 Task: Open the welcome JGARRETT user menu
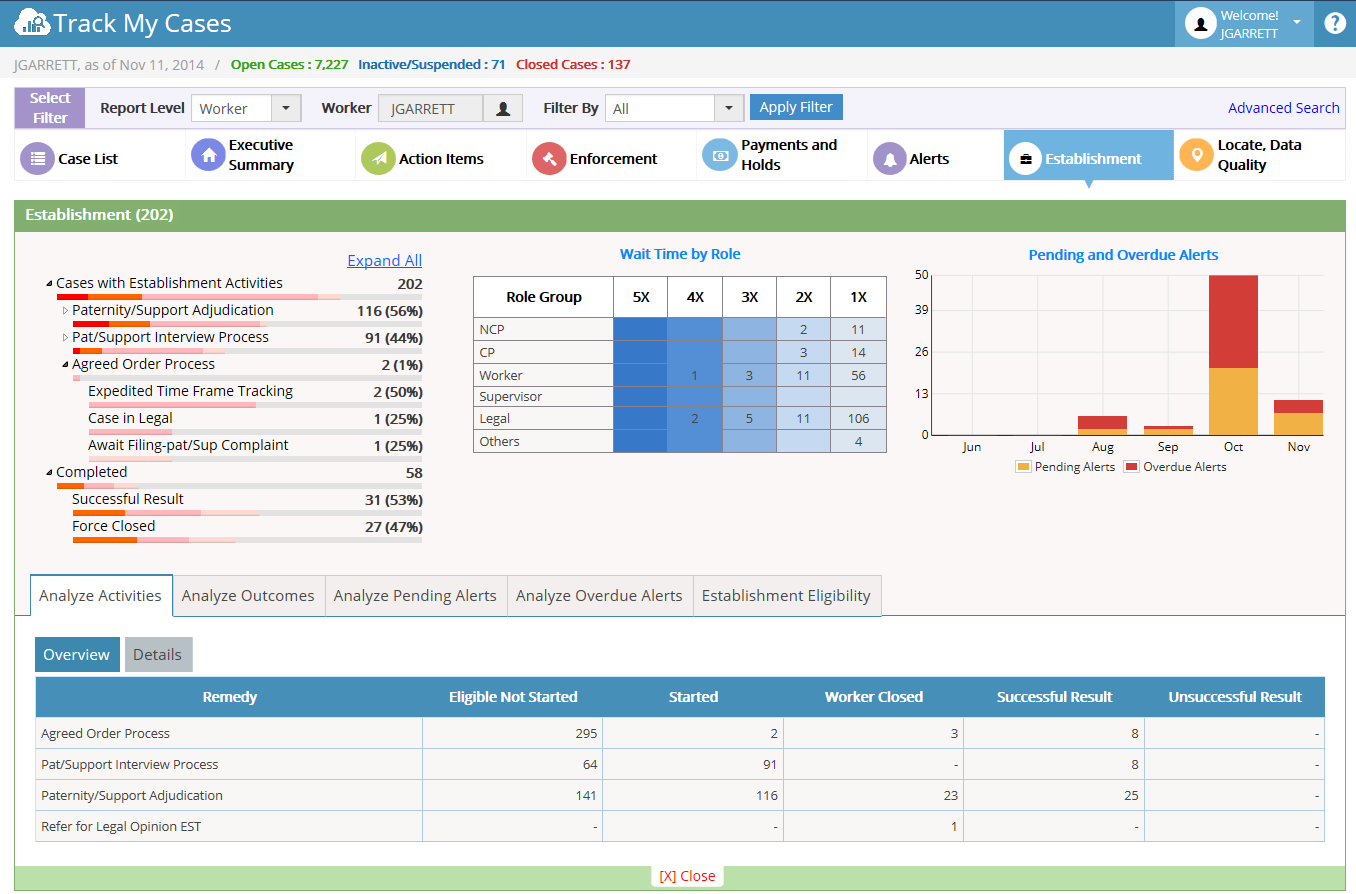[1244, 24]
